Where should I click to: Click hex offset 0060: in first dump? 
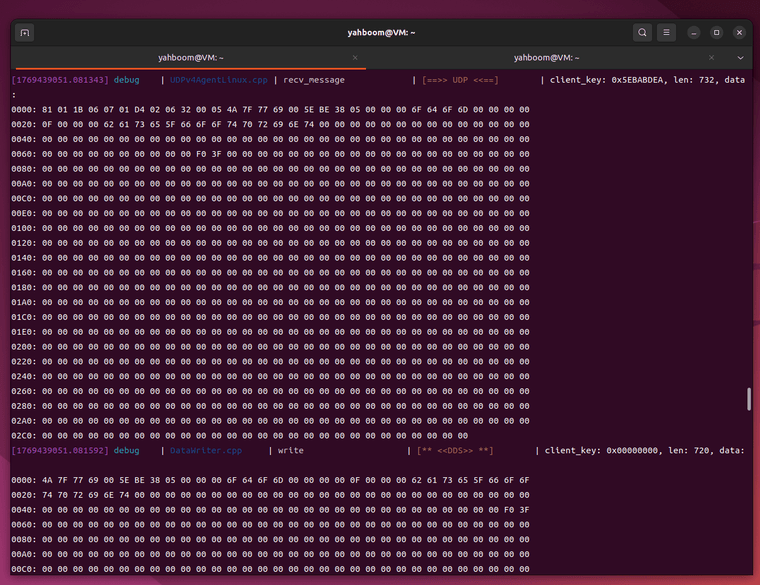(x=24, y=154)
